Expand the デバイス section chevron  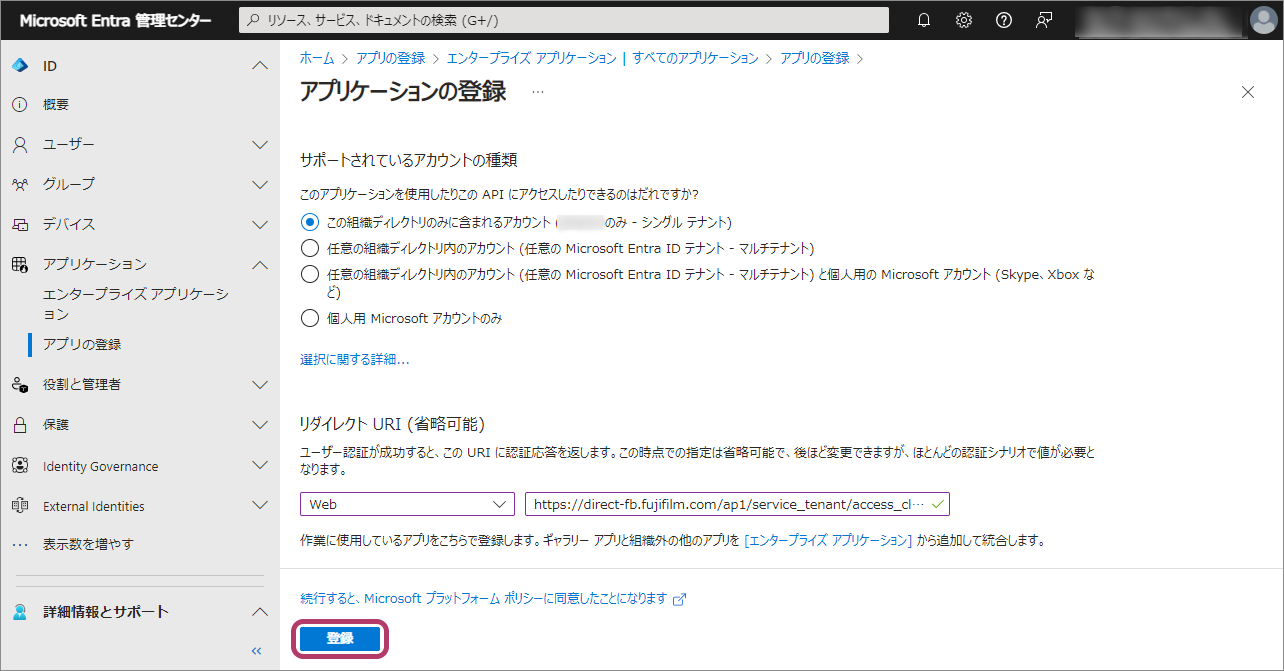click(x=260, y=225)
